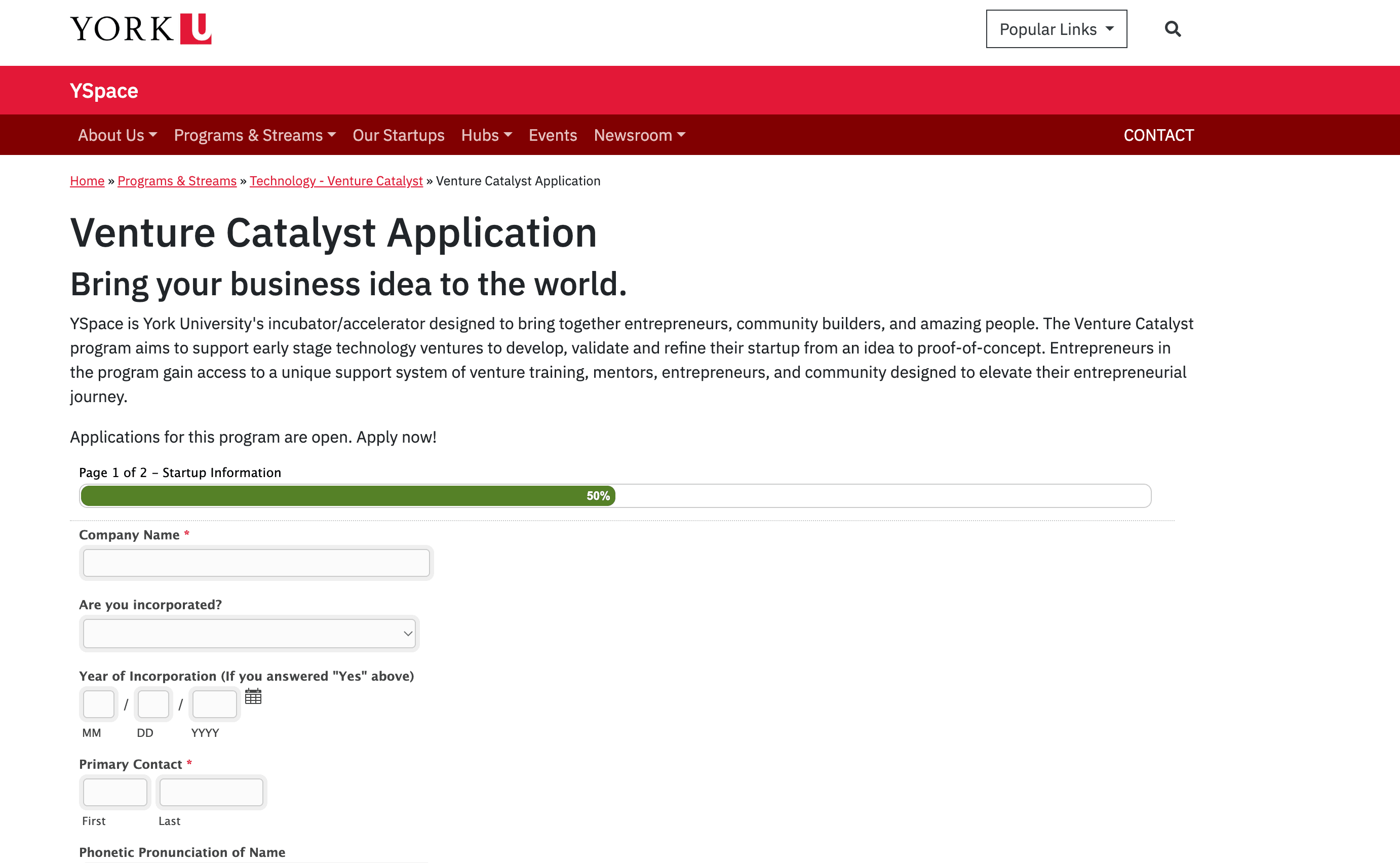Viewport: 1400px width, 863px height.
Task: Focus the YYYY year field
Action: click(x=215, y=704)
